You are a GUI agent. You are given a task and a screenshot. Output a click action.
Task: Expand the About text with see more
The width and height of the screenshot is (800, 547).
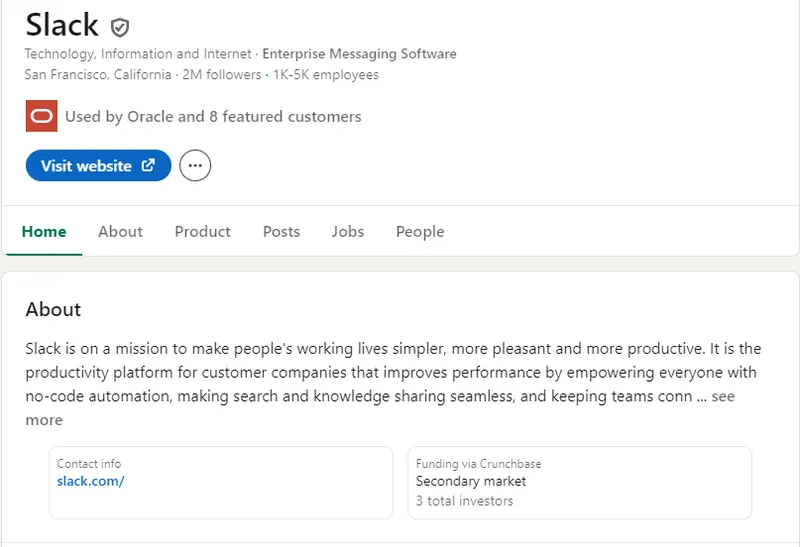click(x=723, y=396)
